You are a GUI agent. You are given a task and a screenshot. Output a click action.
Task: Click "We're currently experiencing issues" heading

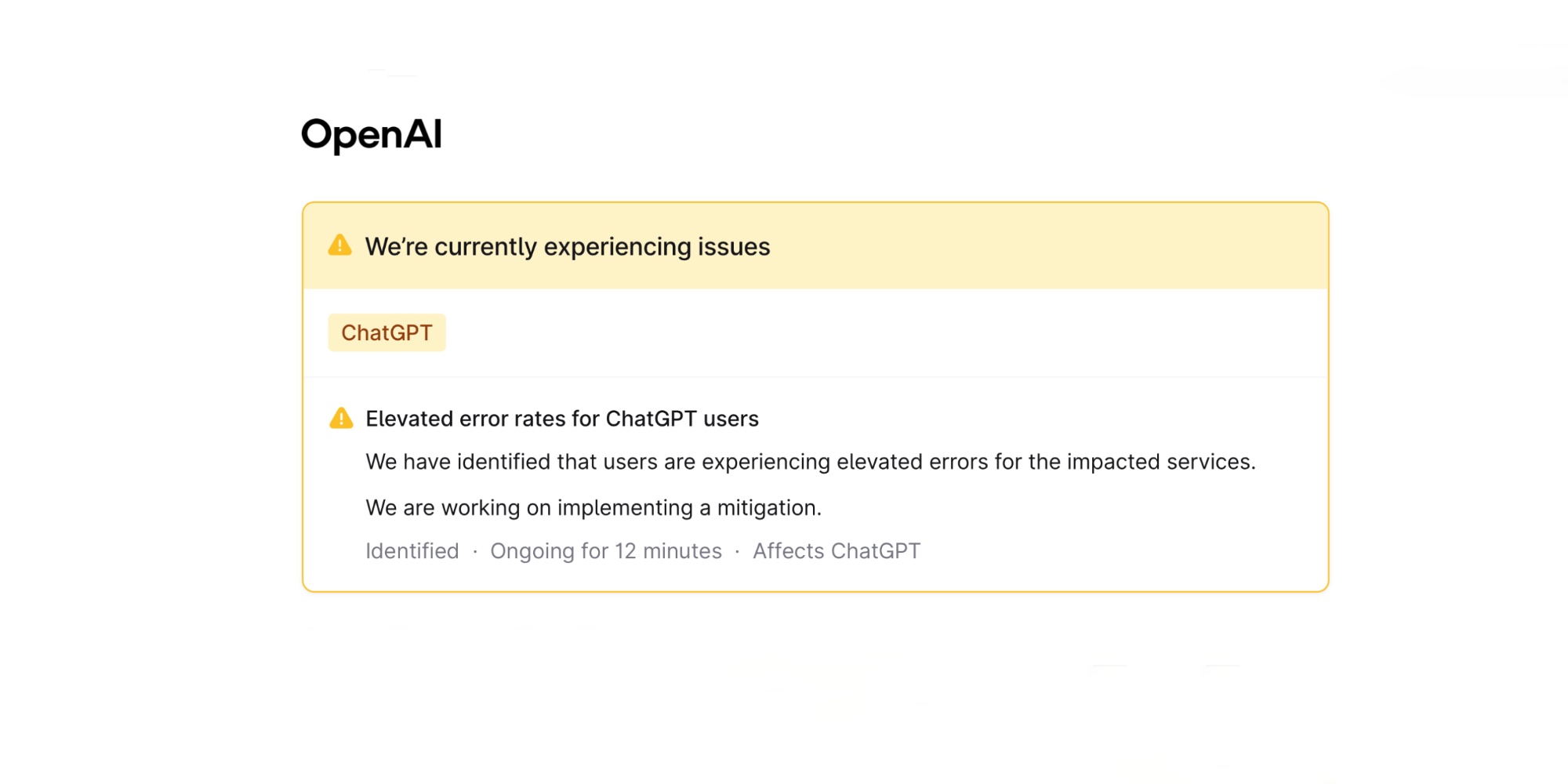(x=568, y=247)
